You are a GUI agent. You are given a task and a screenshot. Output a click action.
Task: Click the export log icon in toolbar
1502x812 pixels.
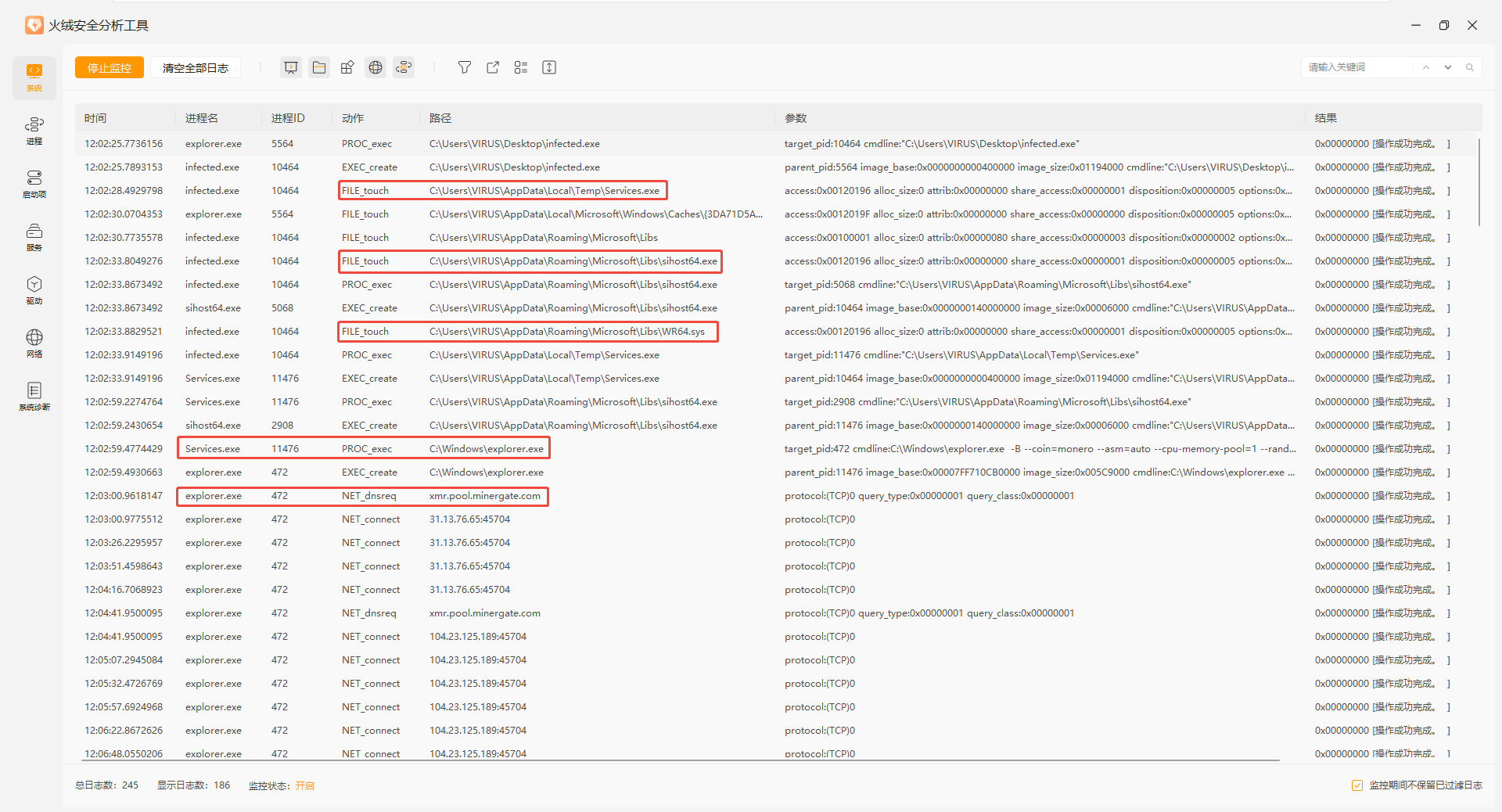coord(493,67)
